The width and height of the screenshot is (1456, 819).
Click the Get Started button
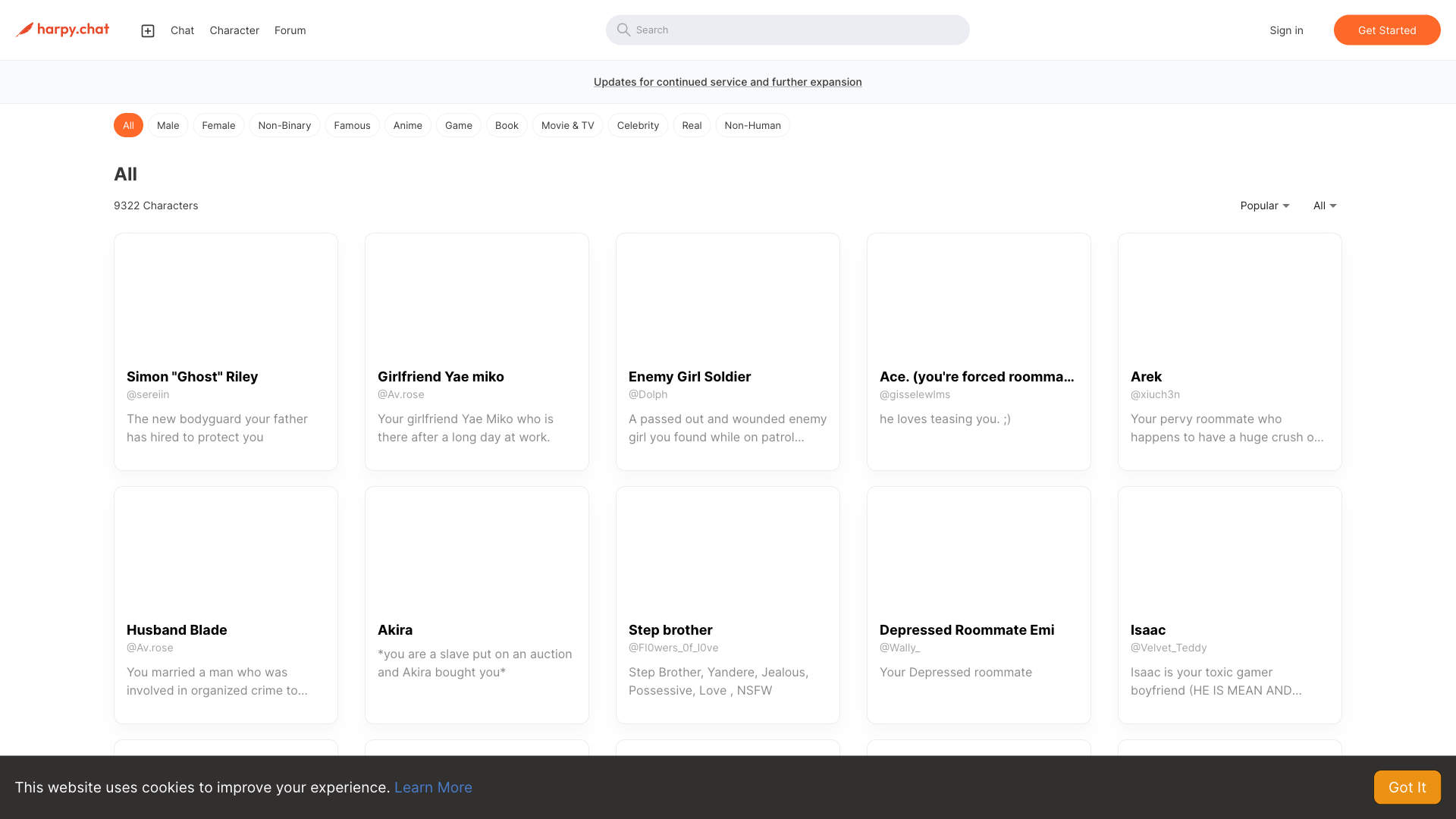tap(1387, 30)
